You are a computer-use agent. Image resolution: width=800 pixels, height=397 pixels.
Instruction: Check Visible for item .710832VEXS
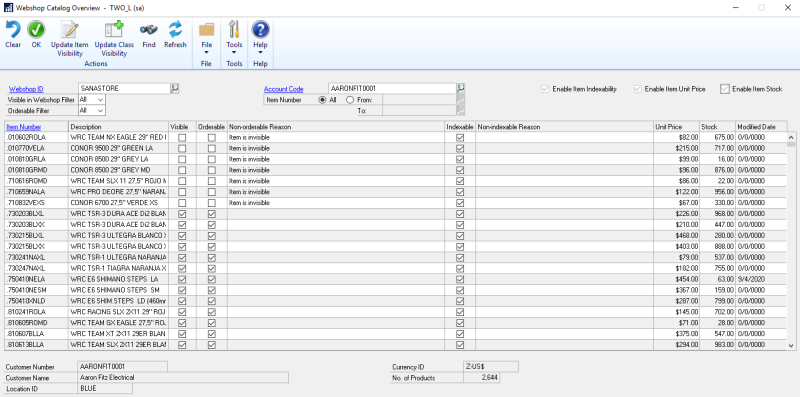click(x=182, y=203)
